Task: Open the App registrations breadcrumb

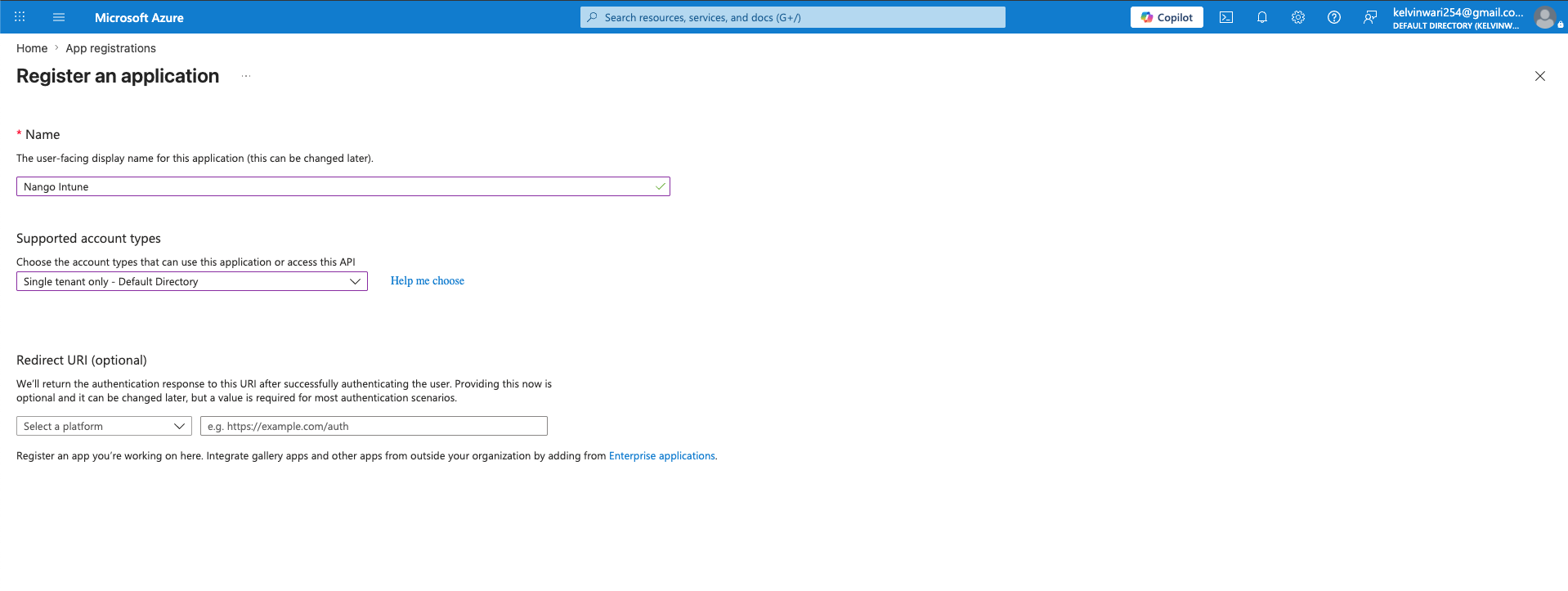Action: pyautogui.click(x=110, y=48)
